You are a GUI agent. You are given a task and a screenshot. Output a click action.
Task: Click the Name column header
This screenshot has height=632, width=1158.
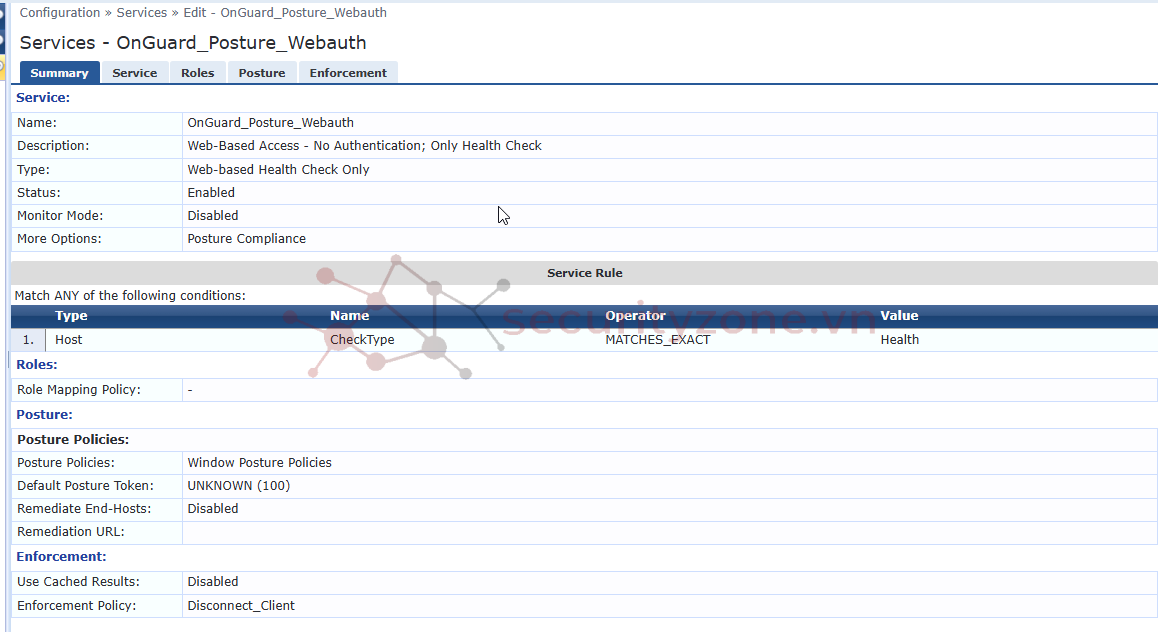coord(349,316)
